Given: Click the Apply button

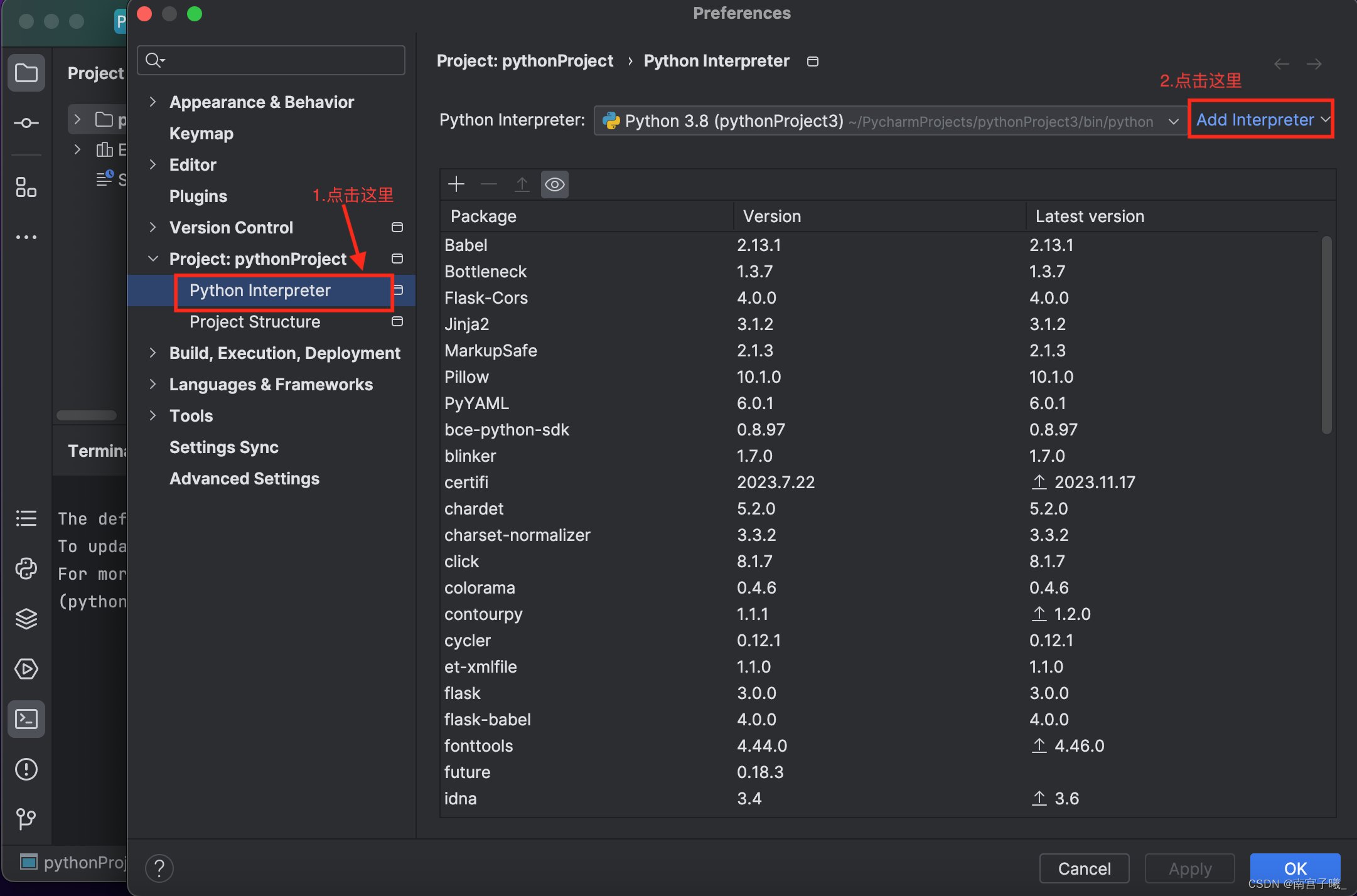Looking at the screenshot, I should point(1188,868).
